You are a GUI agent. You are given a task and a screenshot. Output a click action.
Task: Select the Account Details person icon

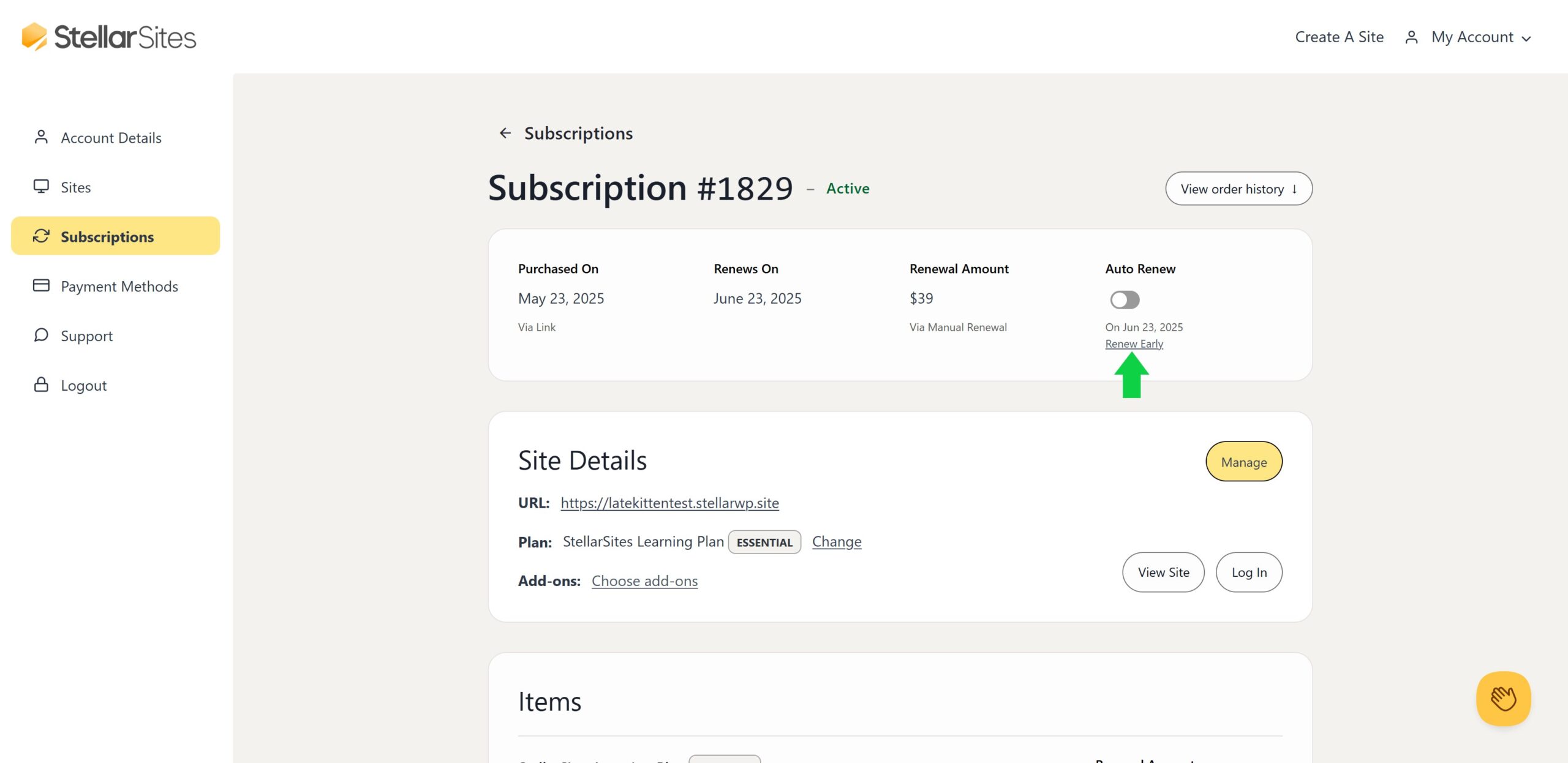click(41, 137)
